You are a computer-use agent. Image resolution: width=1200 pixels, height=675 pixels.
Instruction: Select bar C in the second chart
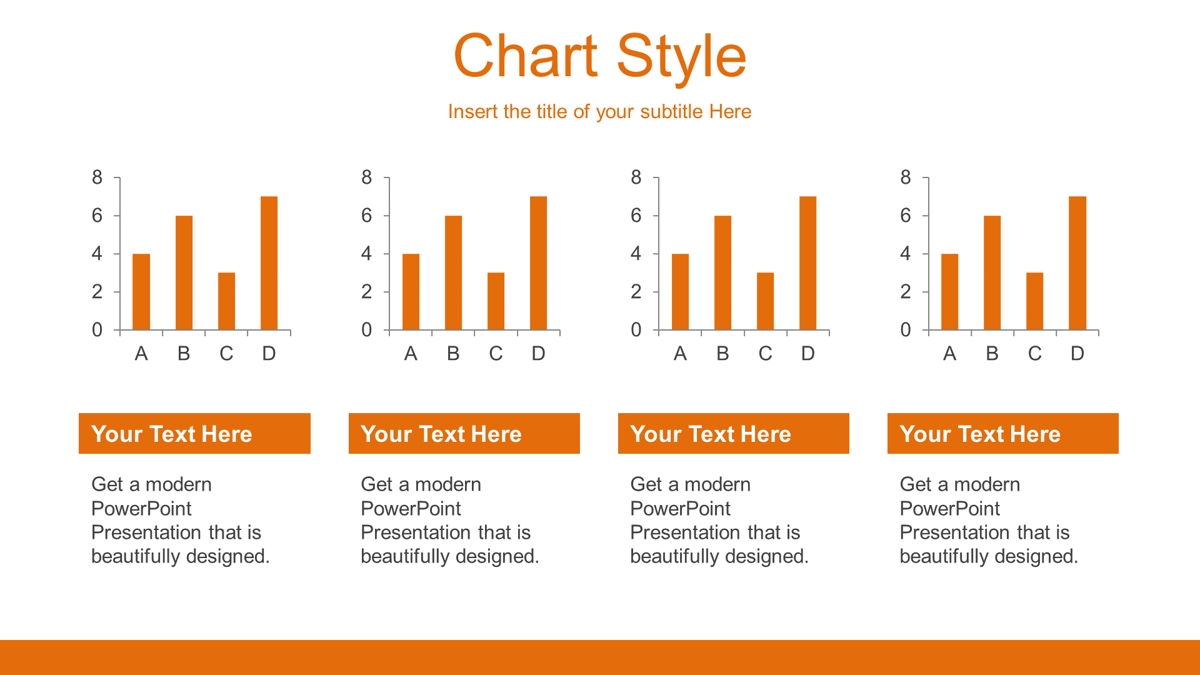496,301
